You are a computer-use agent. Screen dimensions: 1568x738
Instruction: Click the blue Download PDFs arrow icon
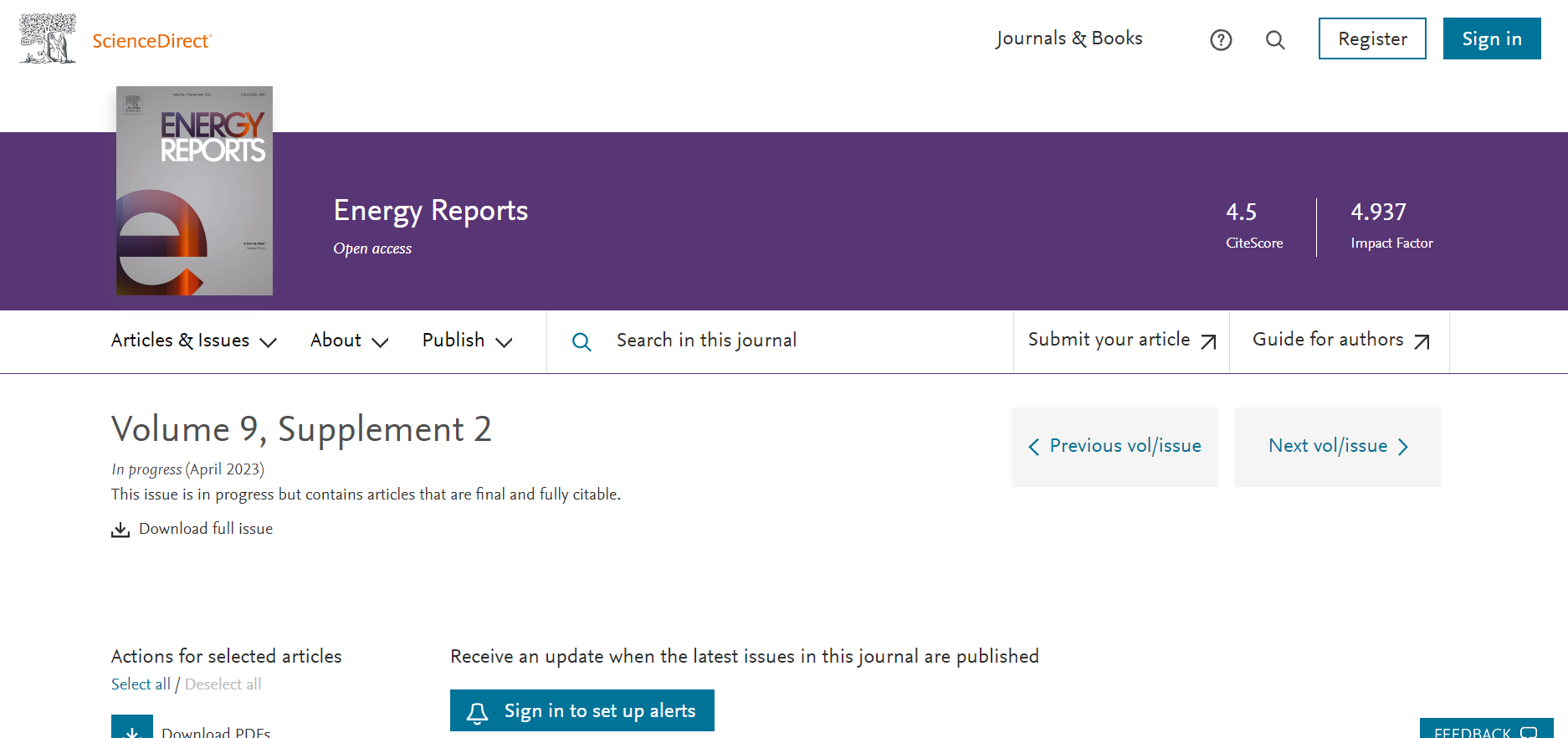[132, 726]
